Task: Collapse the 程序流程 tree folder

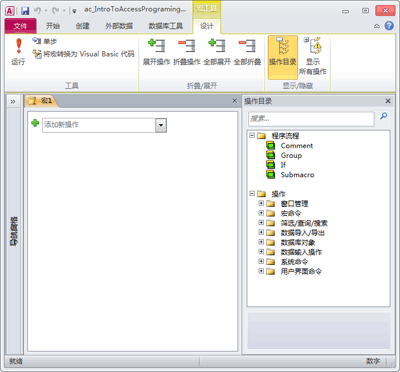Action: pyautogui.click(x=252, y=135)
